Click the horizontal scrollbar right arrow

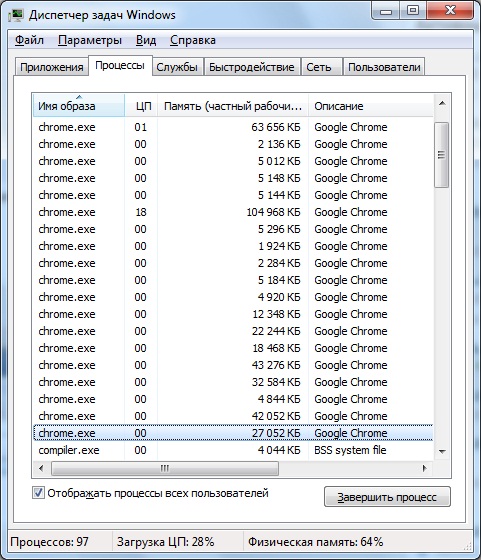[x=424, y=468]
